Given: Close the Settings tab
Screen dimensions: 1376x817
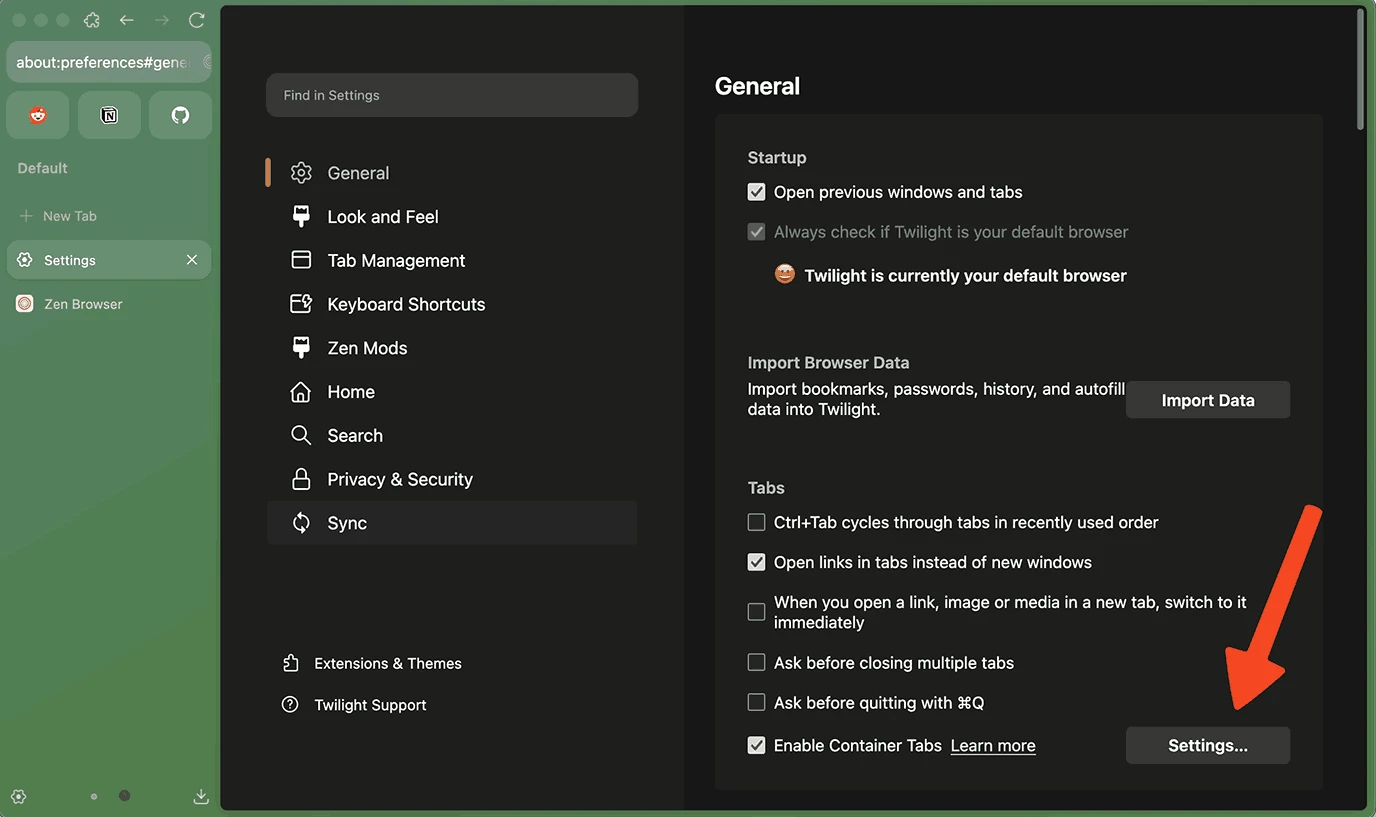Looking at the screenshot, I should 192,260.
